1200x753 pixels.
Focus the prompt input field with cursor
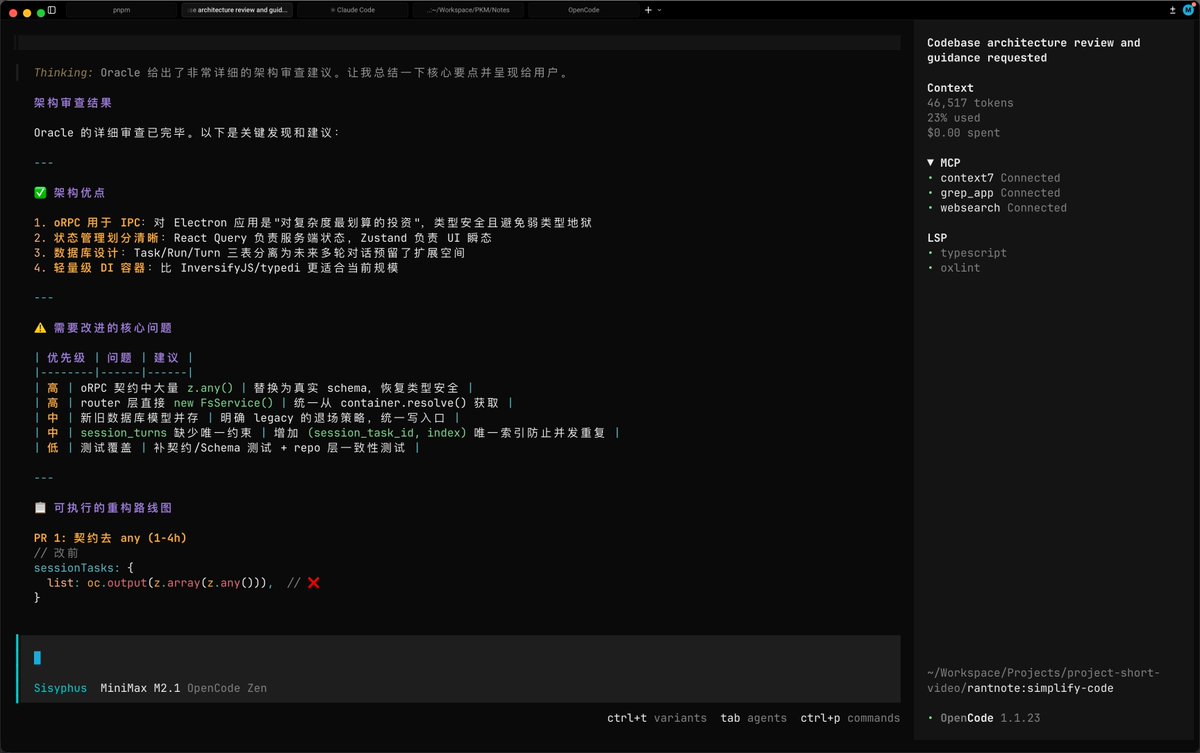pyautogui.click(x=458, y=658)
